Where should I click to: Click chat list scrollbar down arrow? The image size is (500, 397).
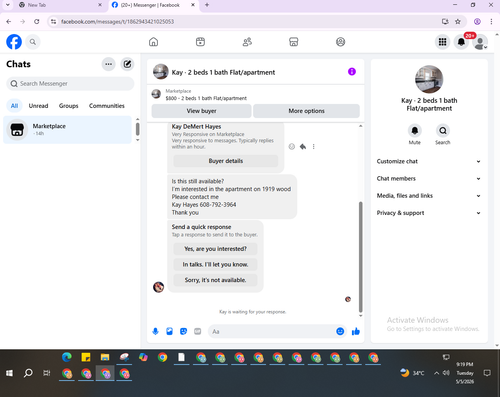pyautogui.click(x=138, y=140)
